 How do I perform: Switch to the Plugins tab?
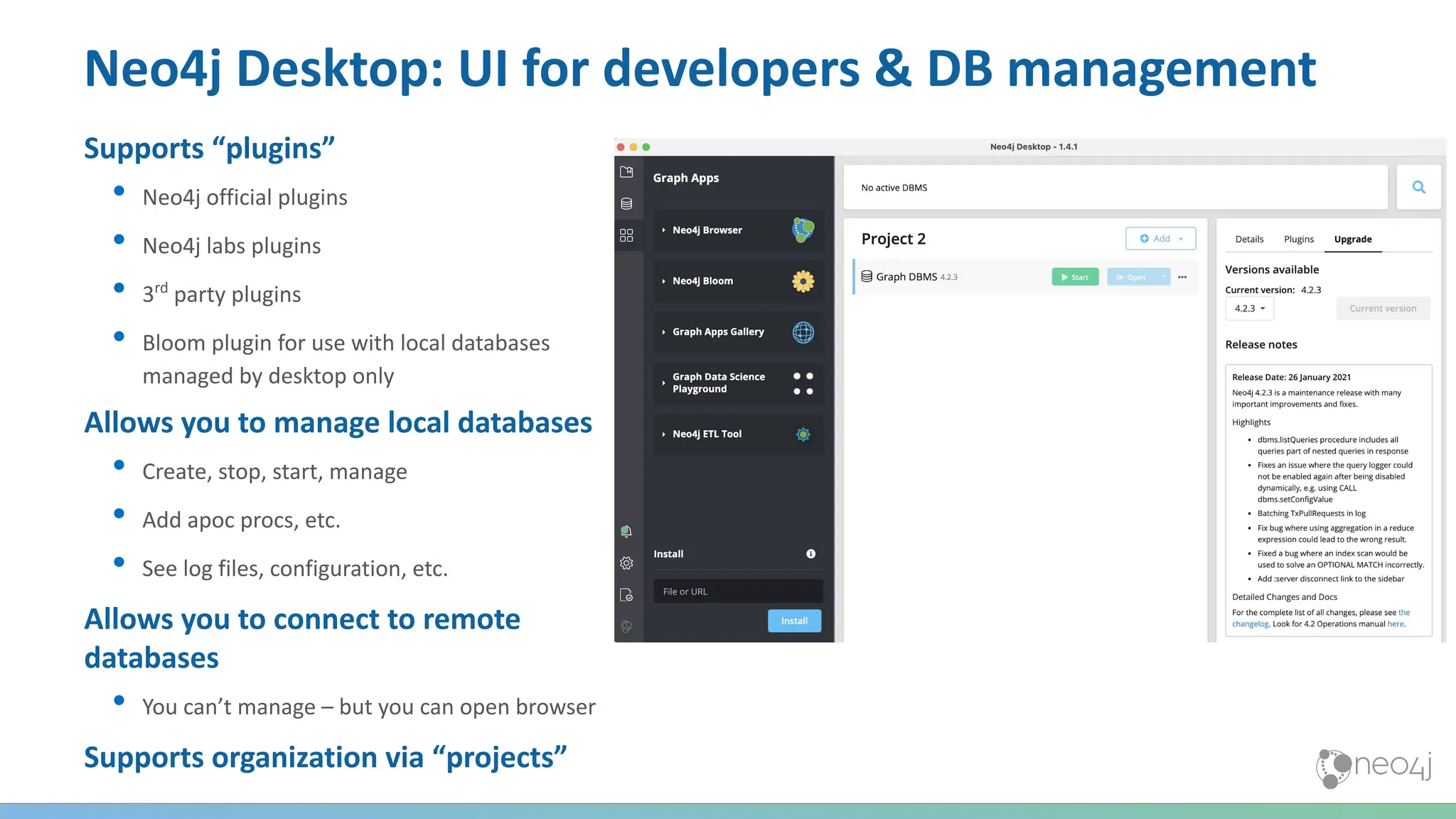(1299, 239)
